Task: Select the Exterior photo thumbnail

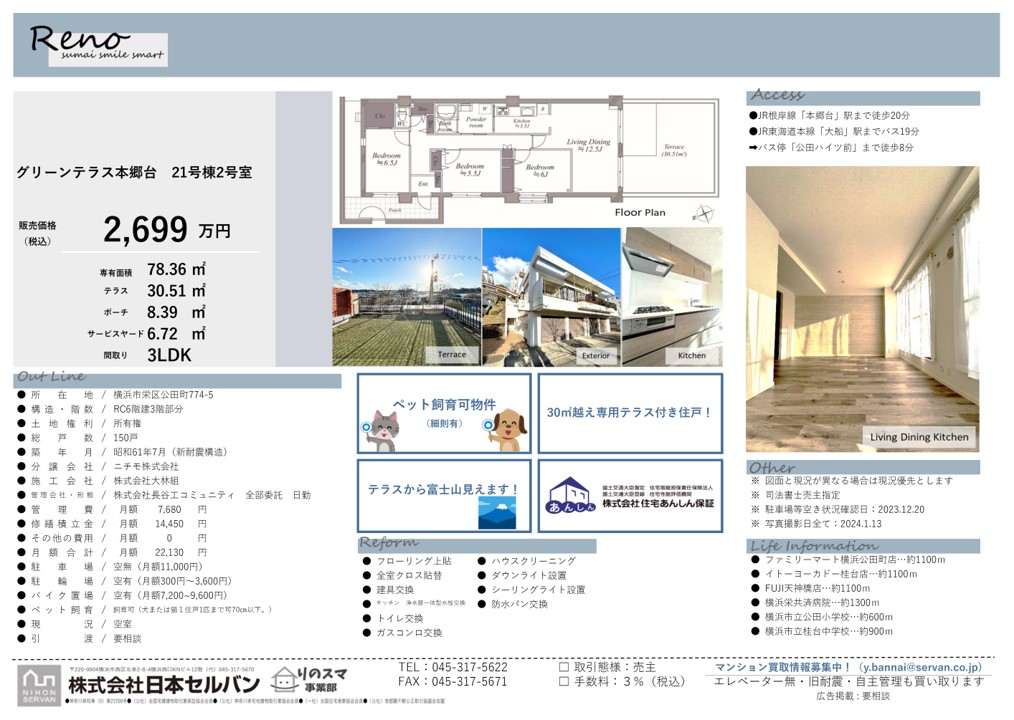Action: 550,297
